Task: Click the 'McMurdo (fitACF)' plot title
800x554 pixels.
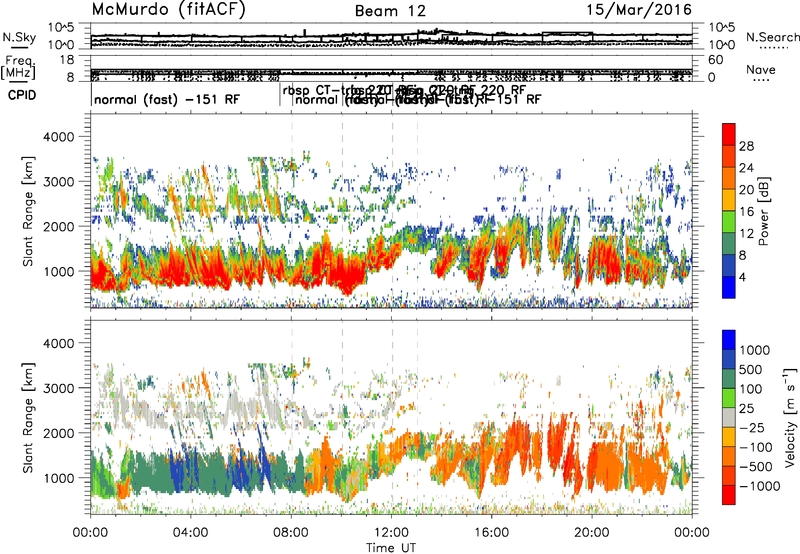Action: pos(168,10)
